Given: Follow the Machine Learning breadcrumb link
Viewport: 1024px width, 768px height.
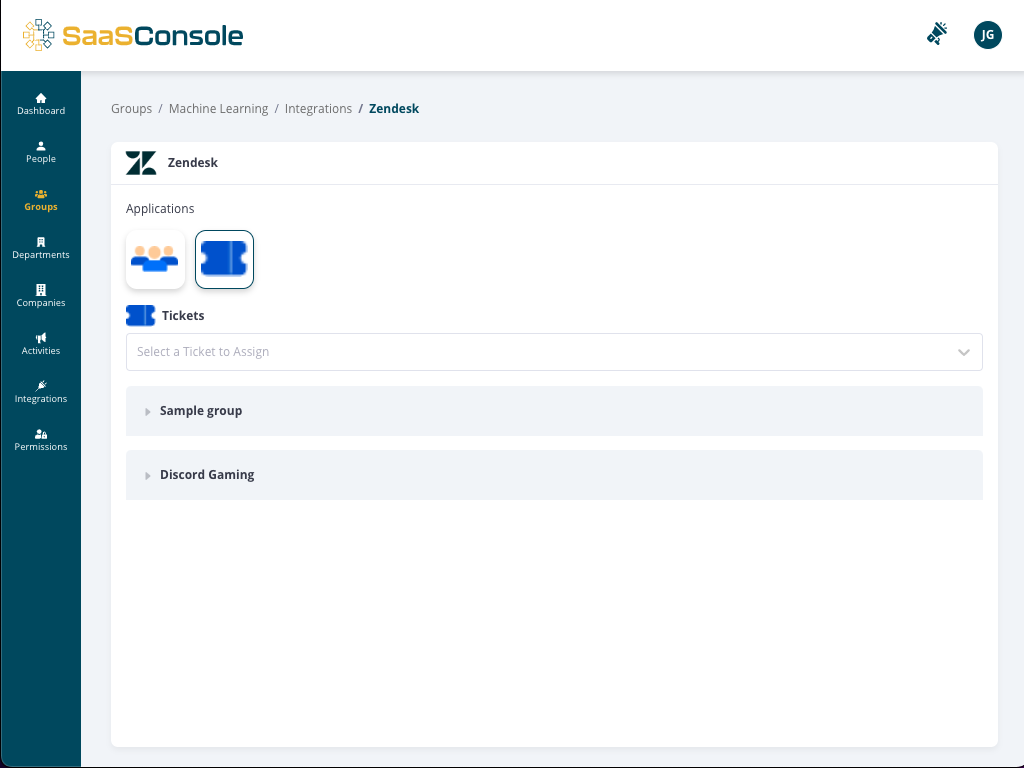Looking at the screenshot, I should click(218, 108).
